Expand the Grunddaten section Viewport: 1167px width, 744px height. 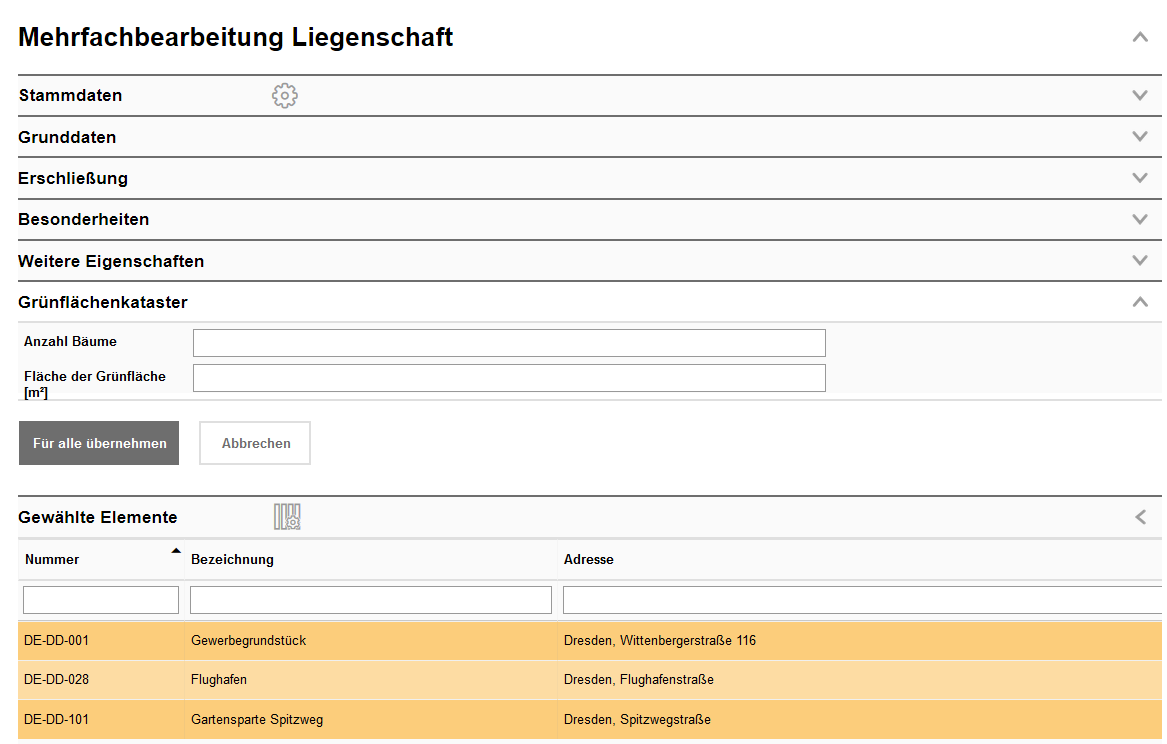tap(1140, 137)
